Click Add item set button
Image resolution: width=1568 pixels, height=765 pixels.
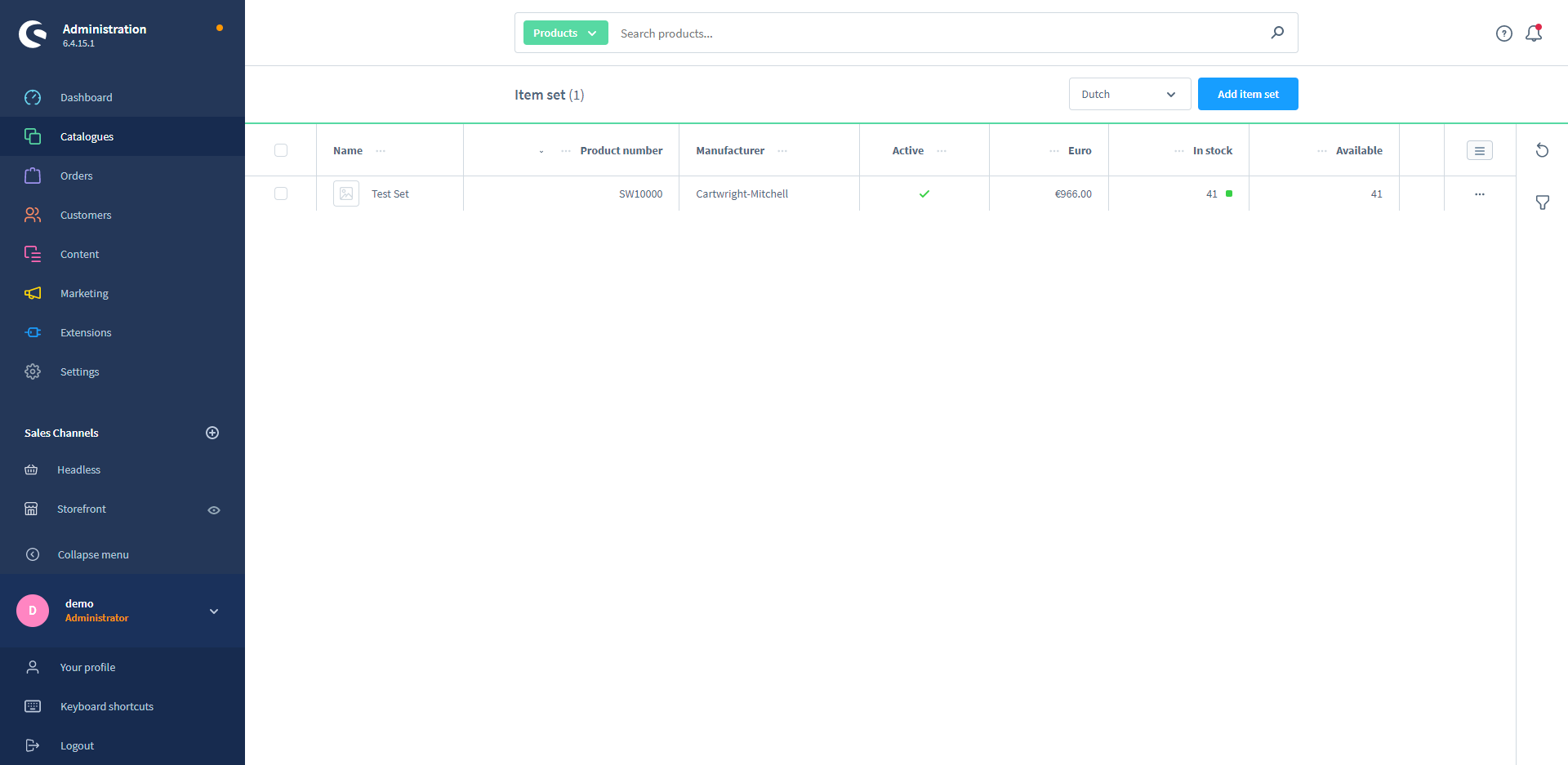click(x=1248, y=94)
